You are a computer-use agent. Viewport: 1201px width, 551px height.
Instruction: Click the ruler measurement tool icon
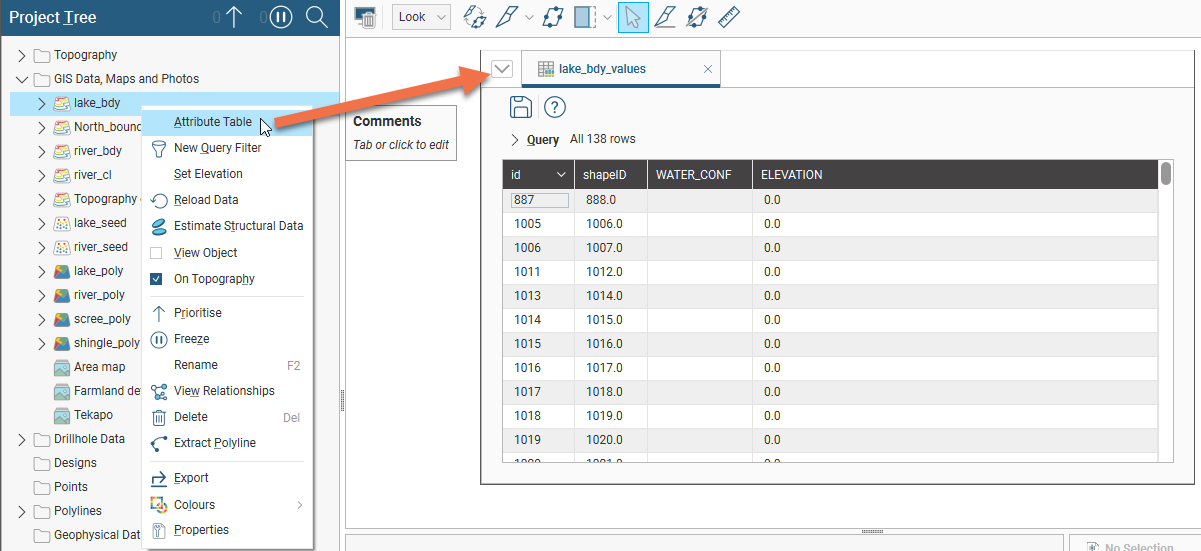[x=729, y=17]
